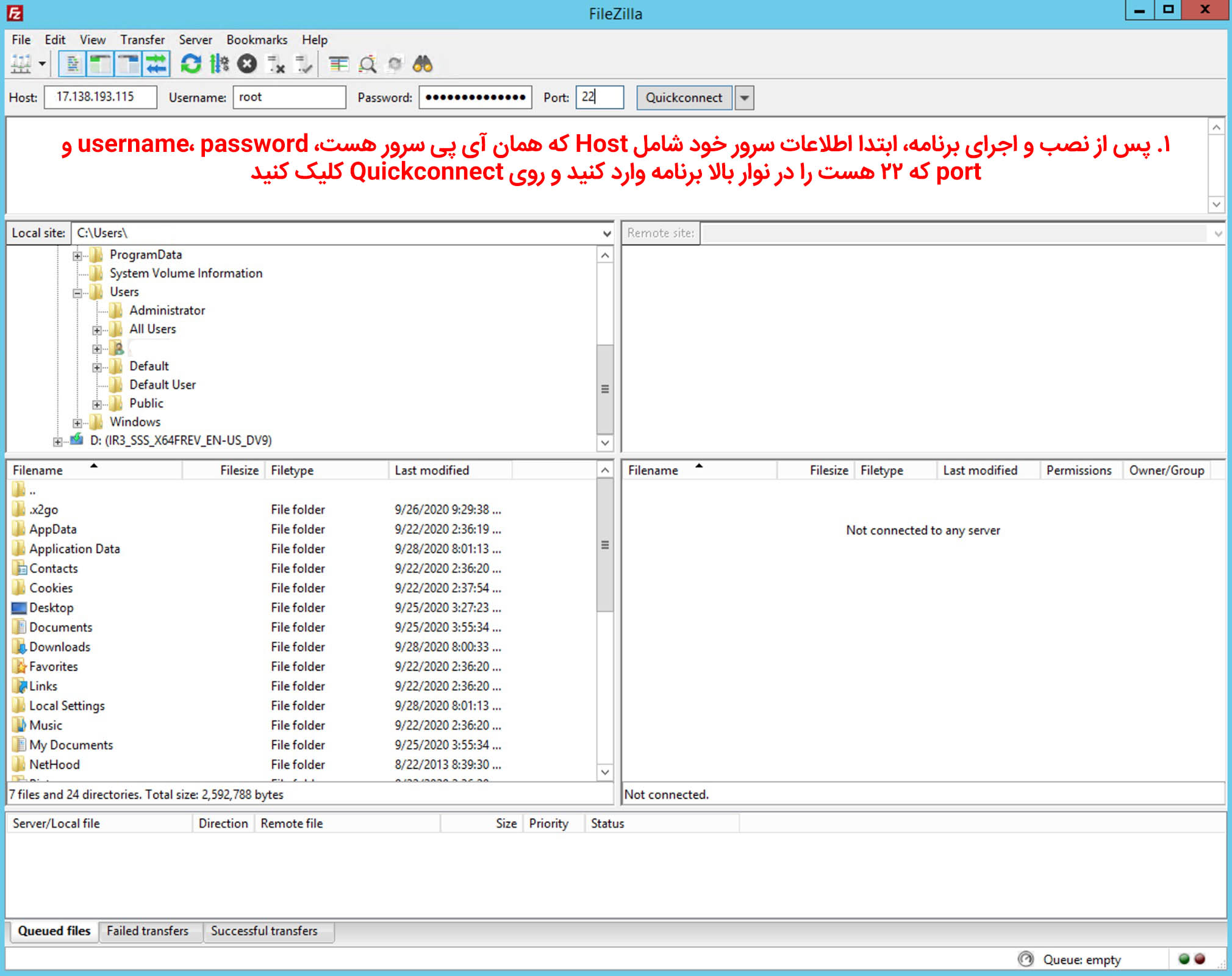Click the Quickconnect button
This screenshot has height=976, width=1232.
pos(683,98)
